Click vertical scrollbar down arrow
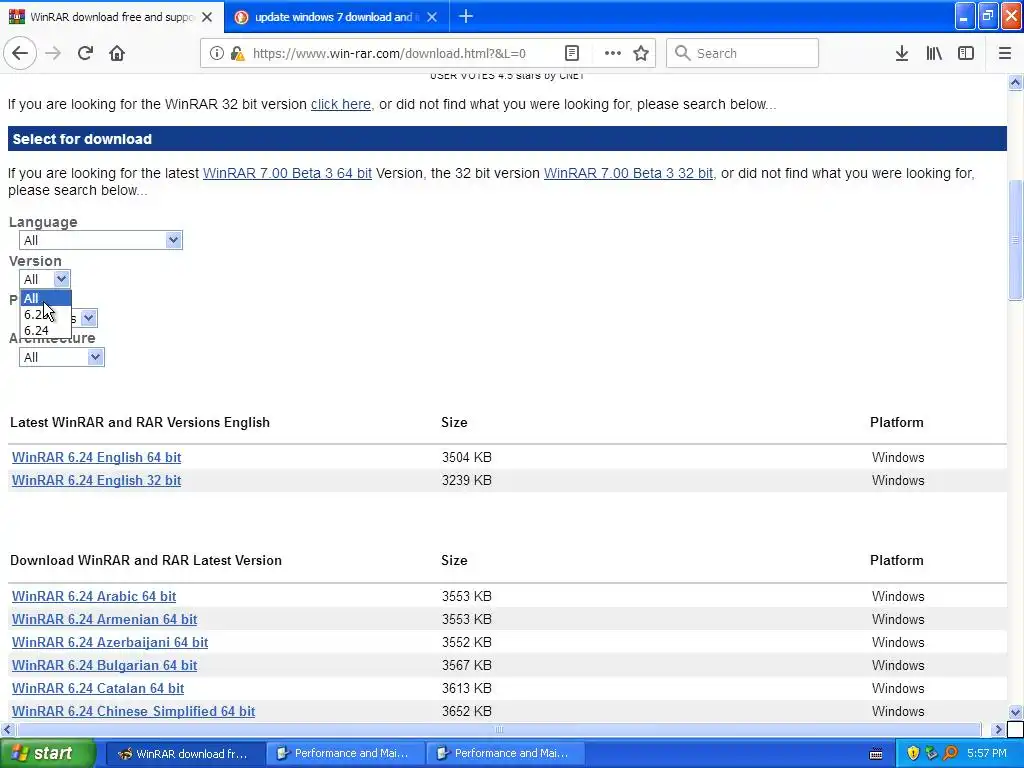Image resolution: width=1024 pixels, height=768 pixels. point(1015,712)
